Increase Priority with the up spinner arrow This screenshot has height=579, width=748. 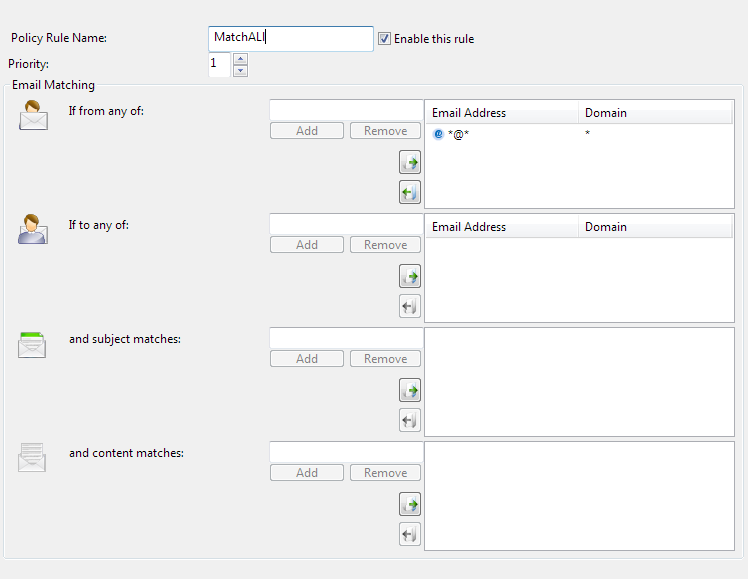240,59
